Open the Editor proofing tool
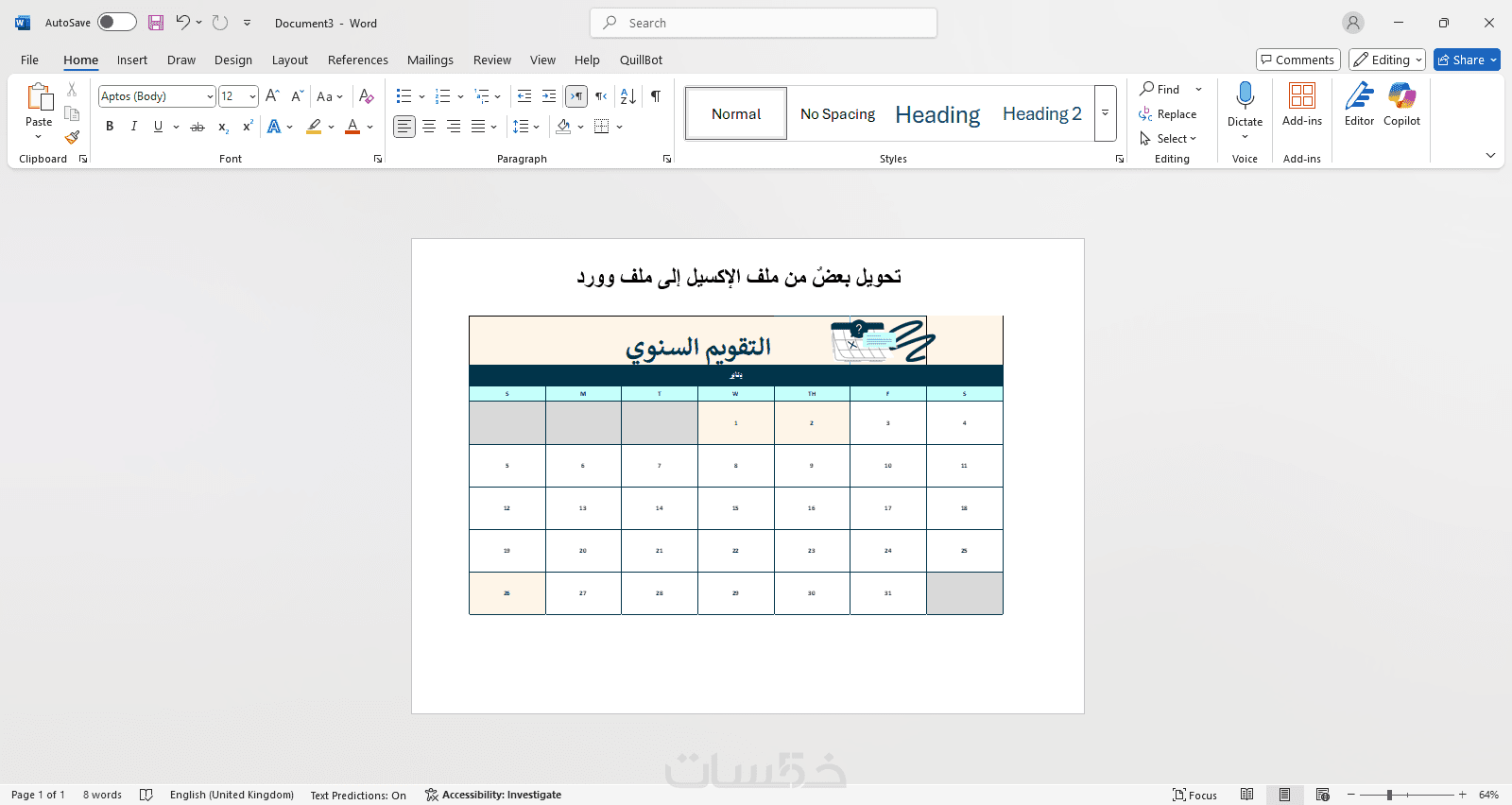The image size is (1512, 805). pyautogui.click(x=1359, y=104)
